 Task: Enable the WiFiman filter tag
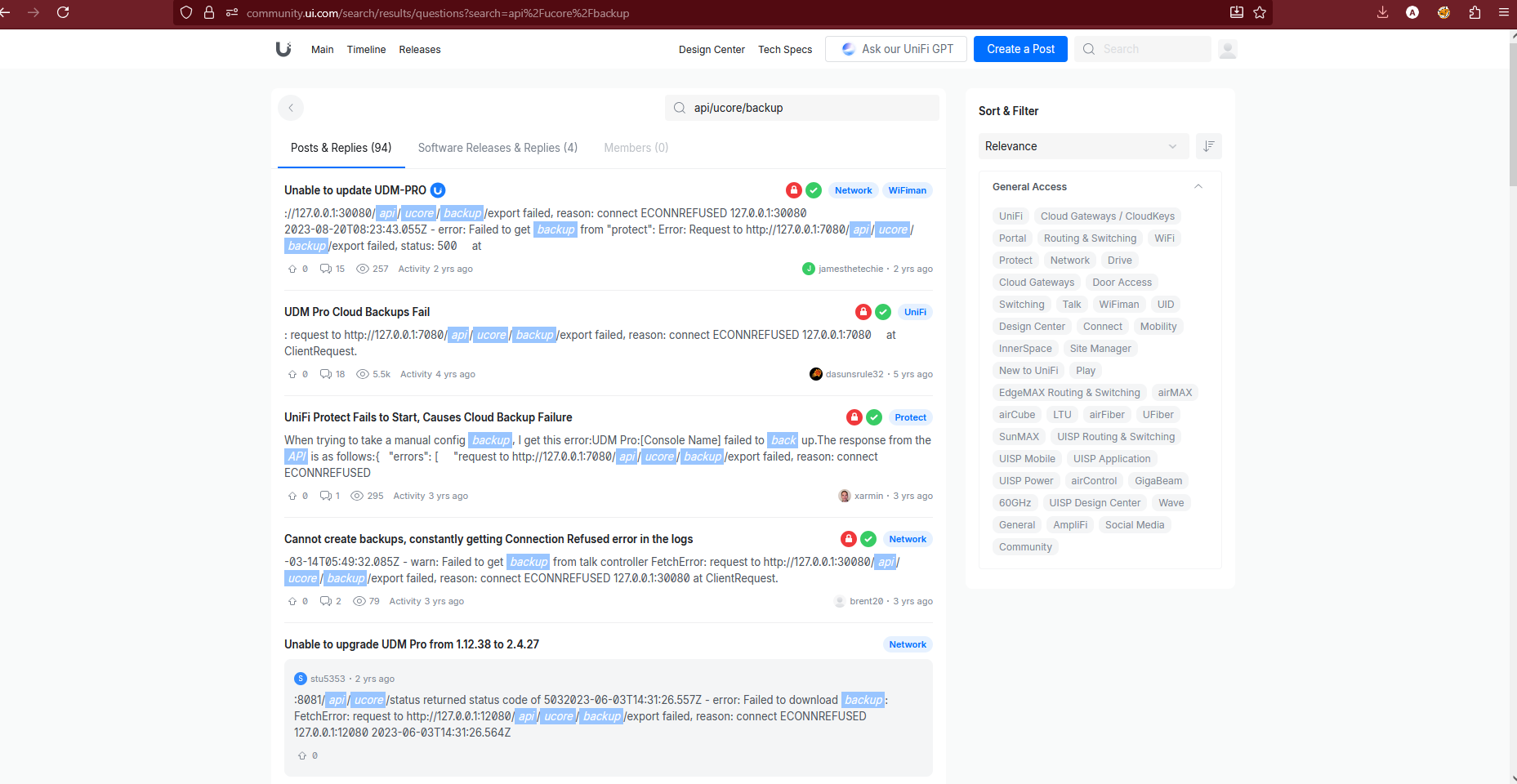click(x=1119, y=304)
